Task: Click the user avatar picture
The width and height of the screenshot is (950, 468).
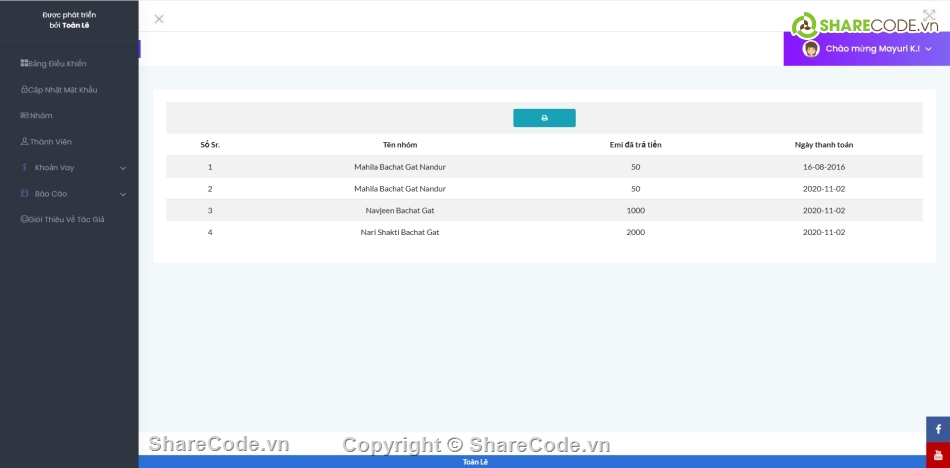Action: point(811,49)
